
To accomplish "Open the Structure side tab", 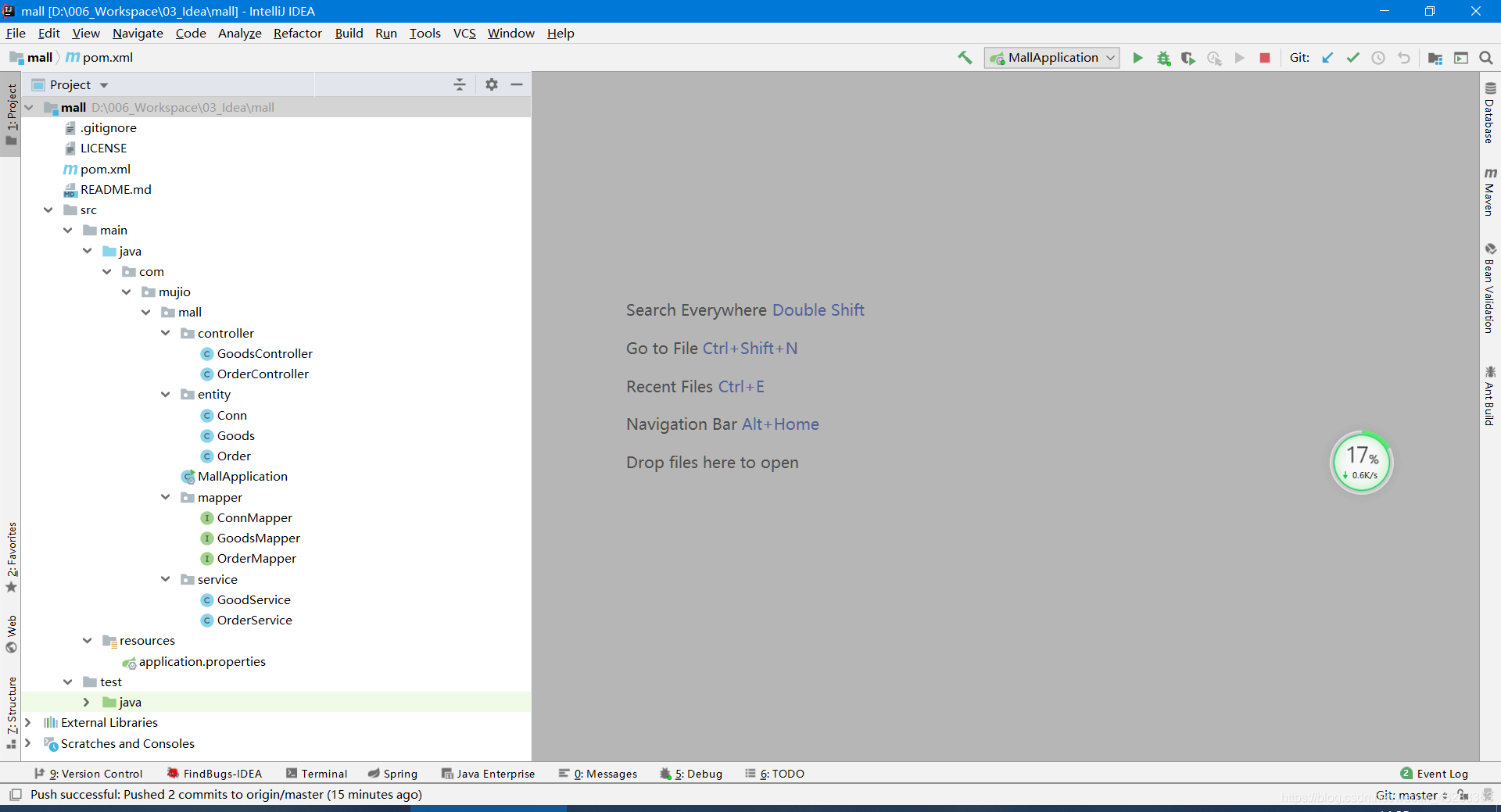I will [x=11, y=713].
